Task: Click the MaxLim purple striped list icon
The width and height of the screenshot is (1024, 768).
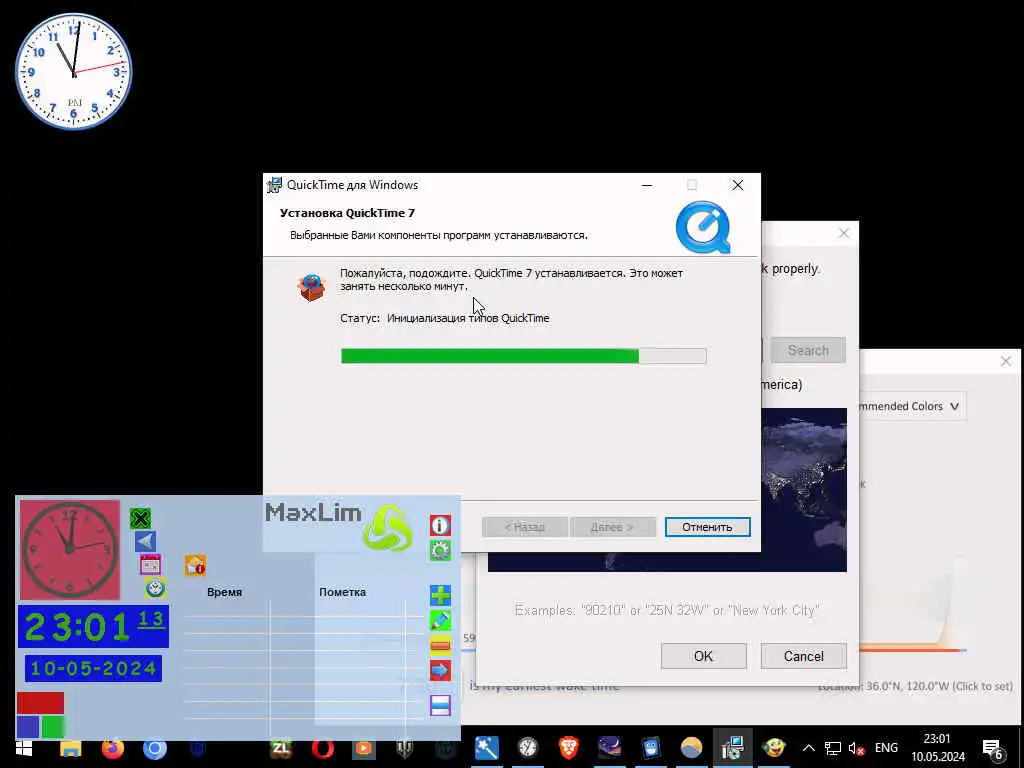Action: [440, 705]
